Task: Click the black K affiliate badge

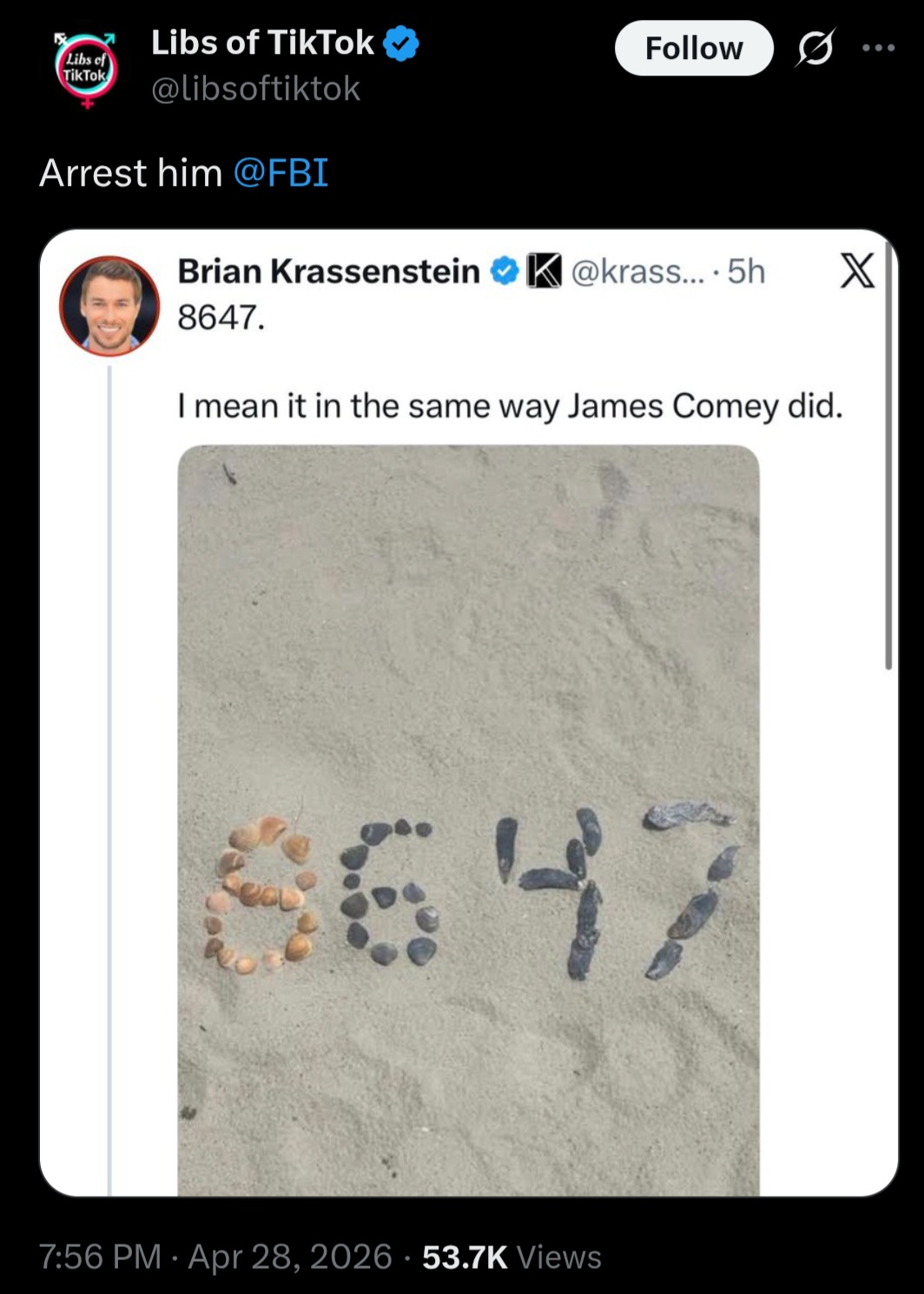Action: point(544,272)
